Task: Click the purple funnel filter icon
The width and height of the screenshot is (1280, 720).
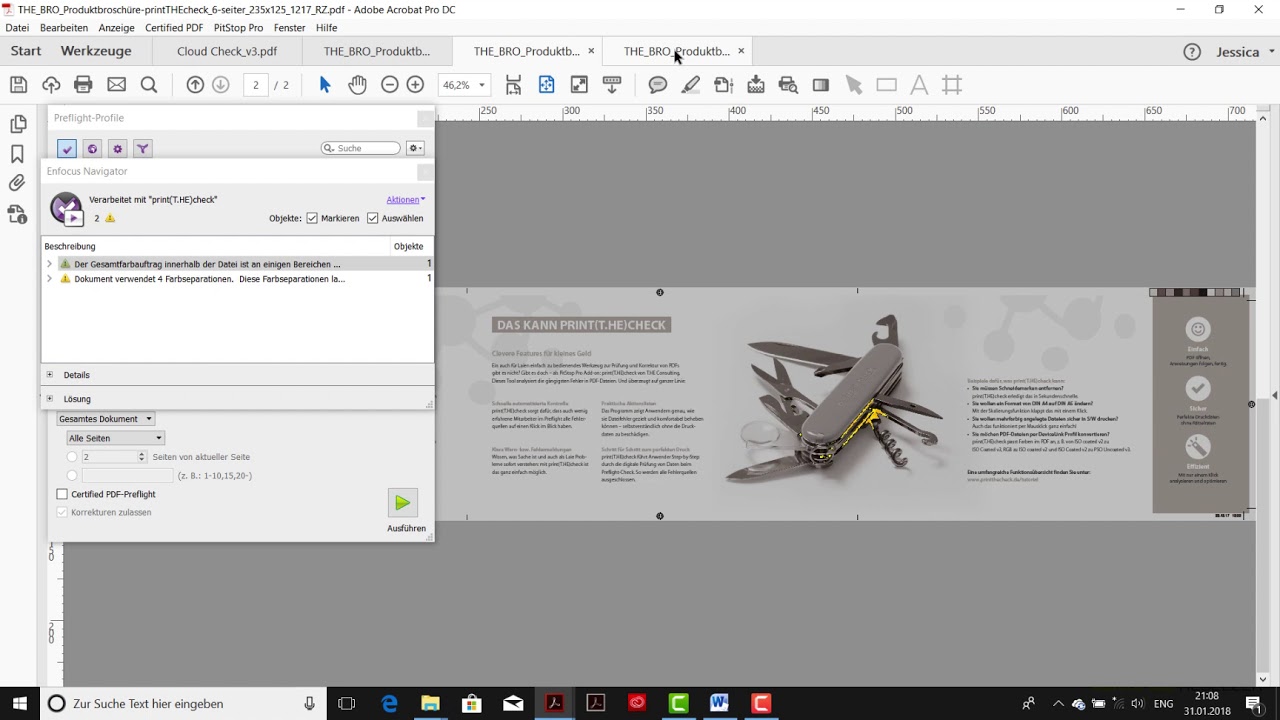Action: [x=143, y=149]
